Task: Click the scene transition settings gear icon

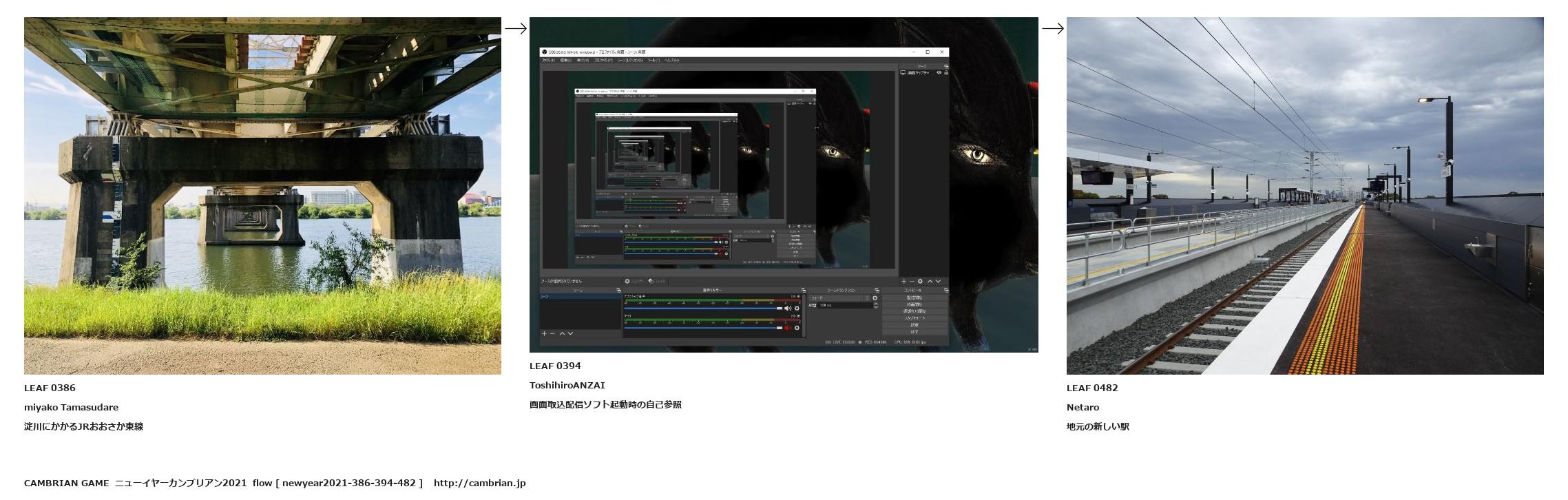Action: point(875,298)
